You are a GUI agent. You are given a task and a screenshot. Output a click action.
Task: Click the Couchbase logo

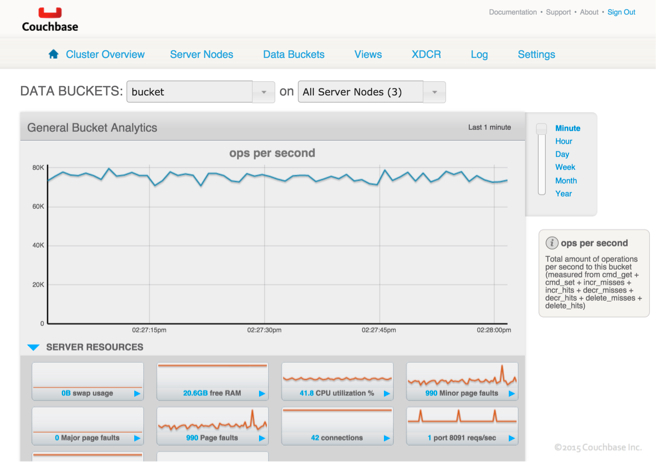pyautogui.click(x=49, y=18)
